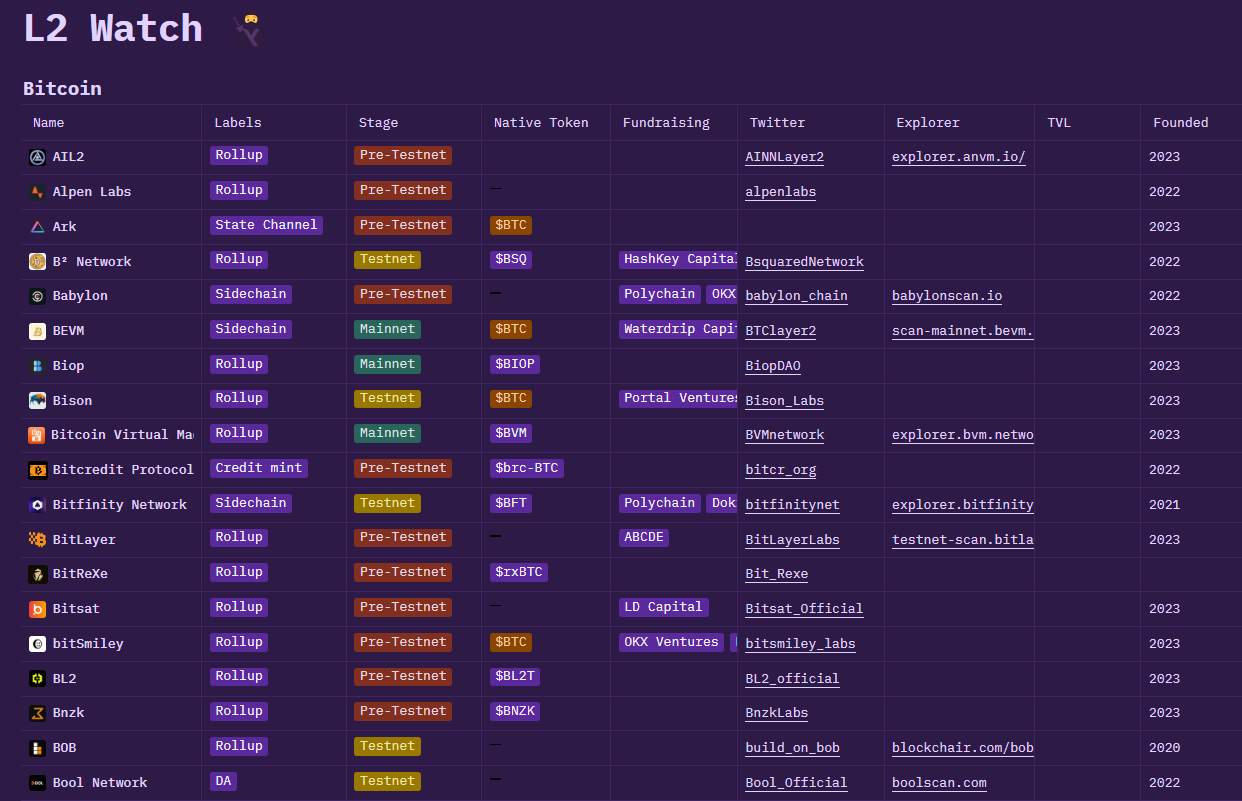Open the Bitsat_Official Twitter link
Image resolution: width=1242 pixels, height=801 pixels.
point(804,609)
